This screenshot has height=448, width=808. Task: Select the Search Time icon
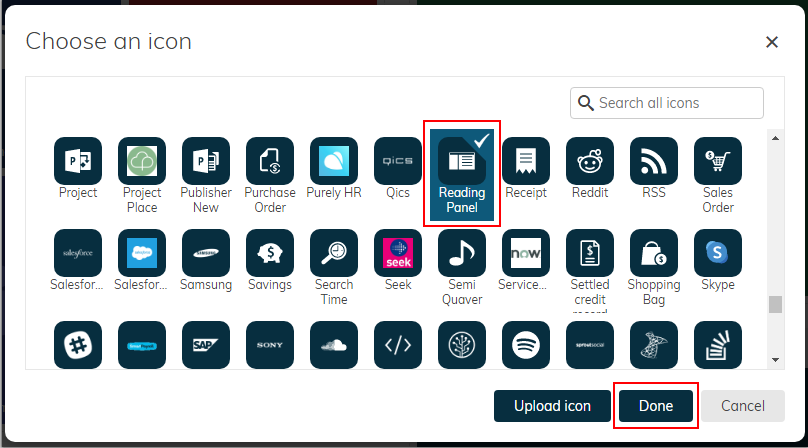333,253
